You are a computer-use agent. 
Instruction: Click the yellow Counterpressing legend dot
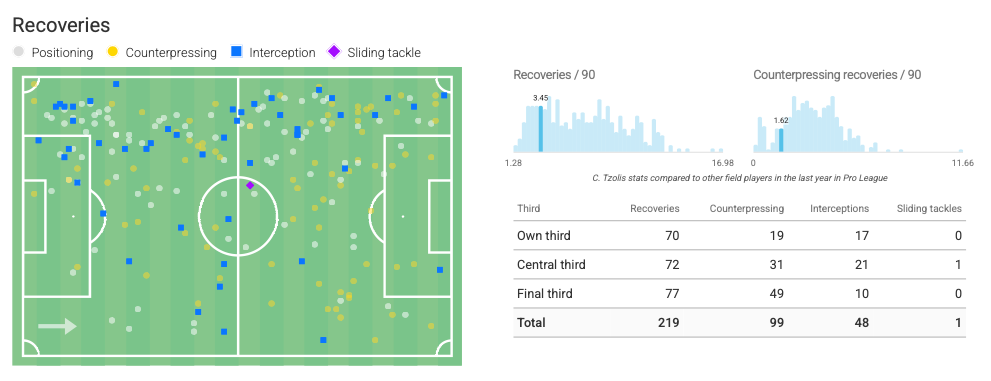112,52
